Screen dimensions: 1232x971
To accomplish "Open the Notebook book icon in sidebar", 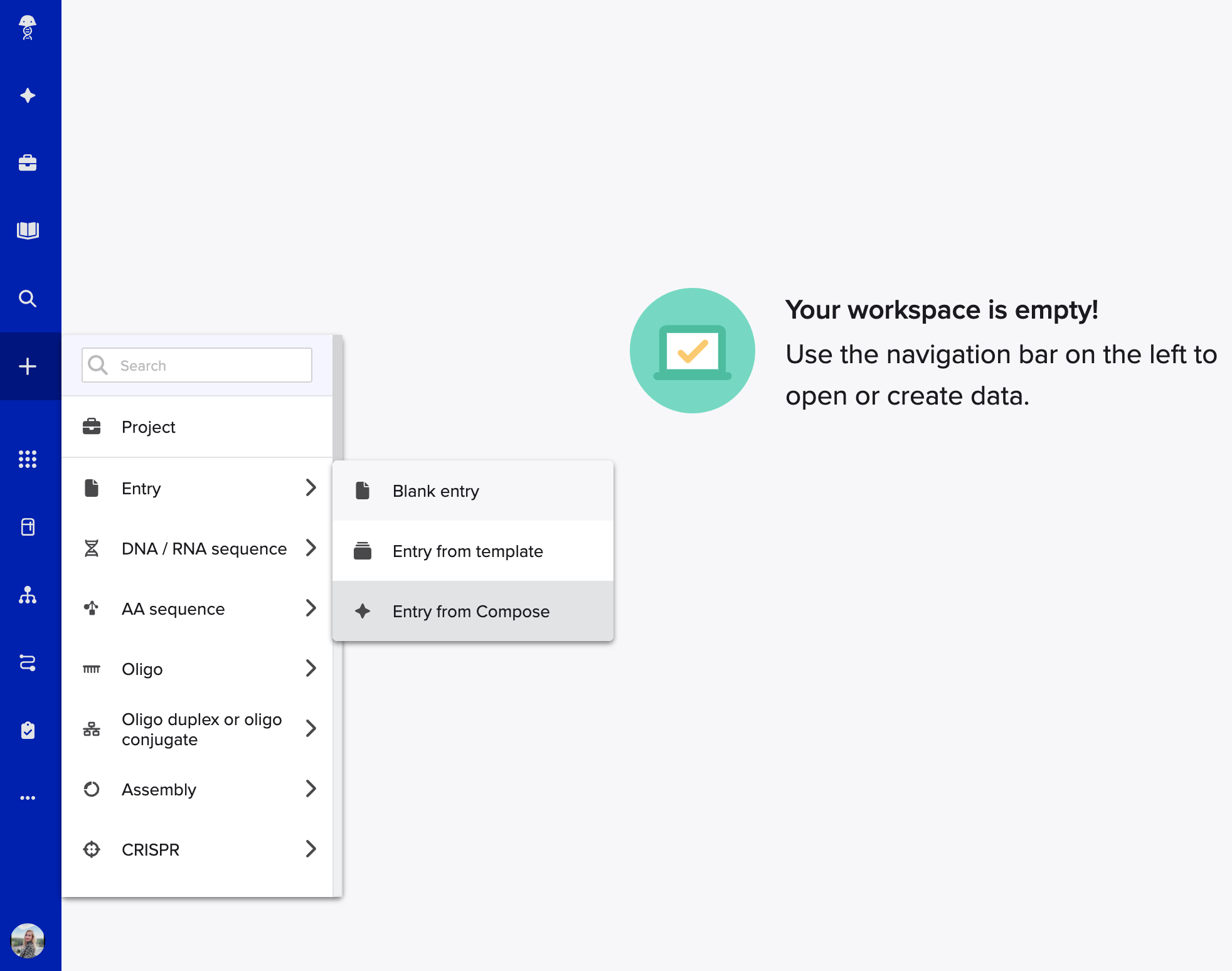I will 28,230.
